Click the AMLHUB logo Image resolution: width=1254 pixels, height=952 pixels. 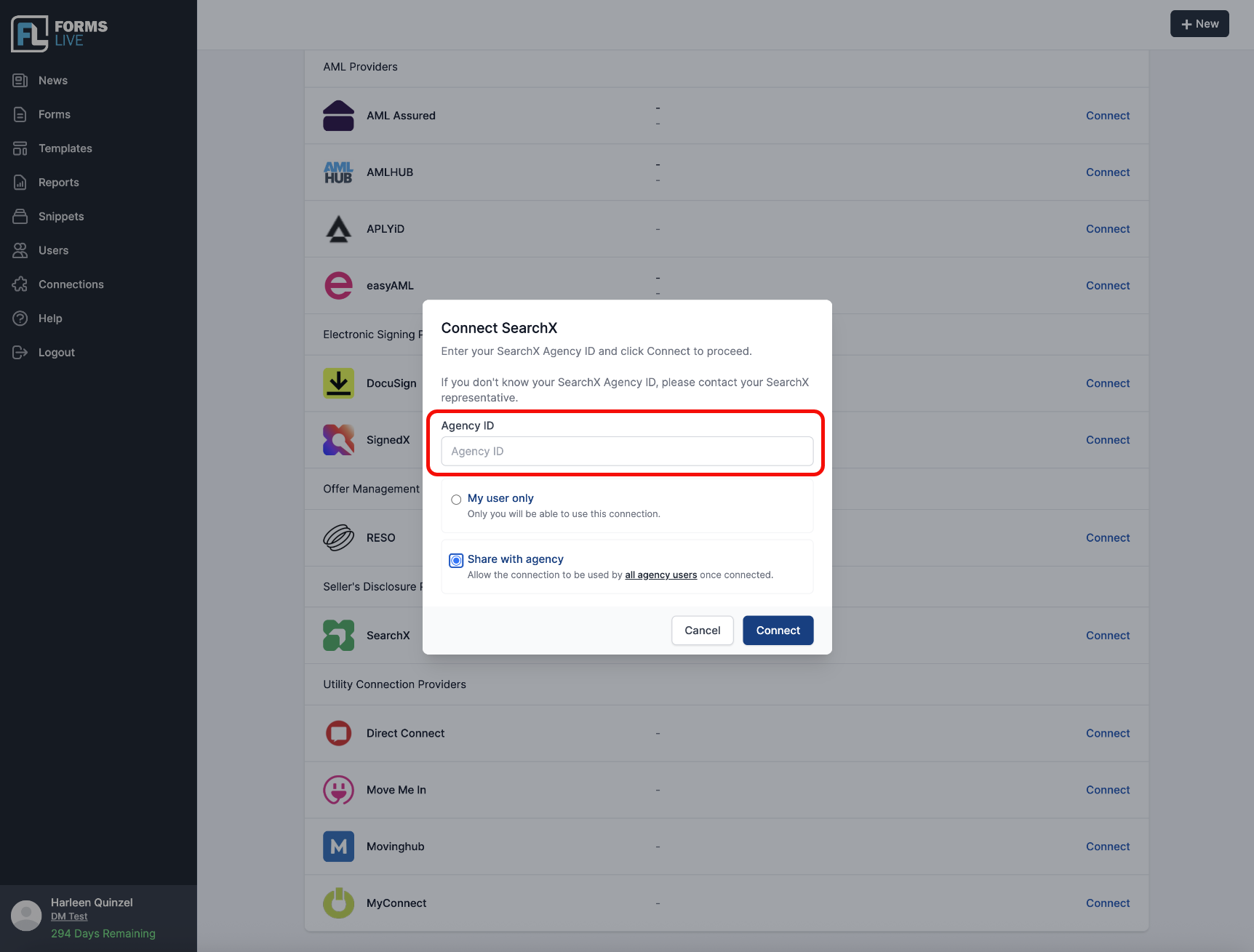coord(338,172)
